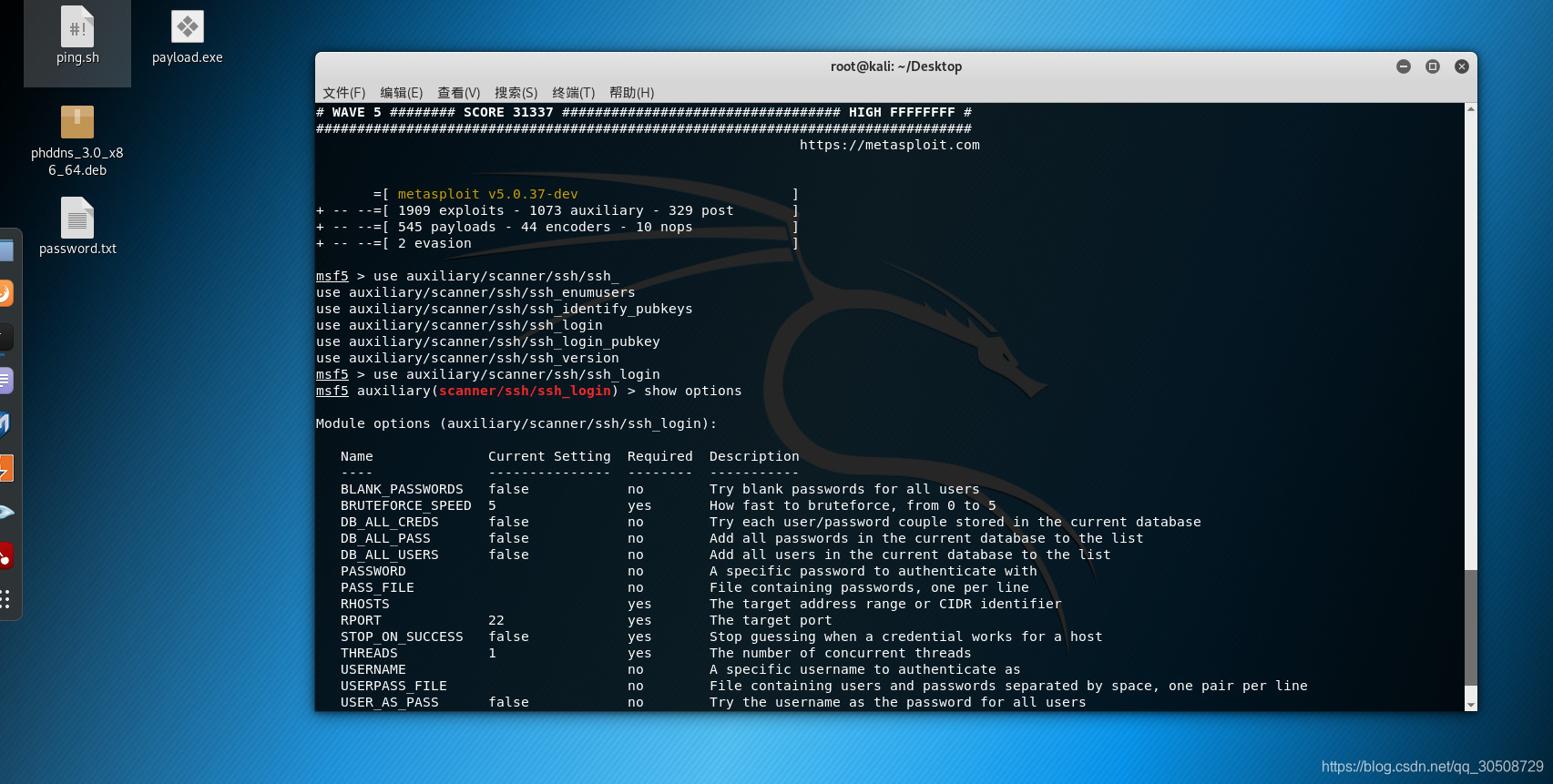Select the ping.sh script on the desktop
This screenshot has width=1553, height=784.
click(x=77, y=37)
